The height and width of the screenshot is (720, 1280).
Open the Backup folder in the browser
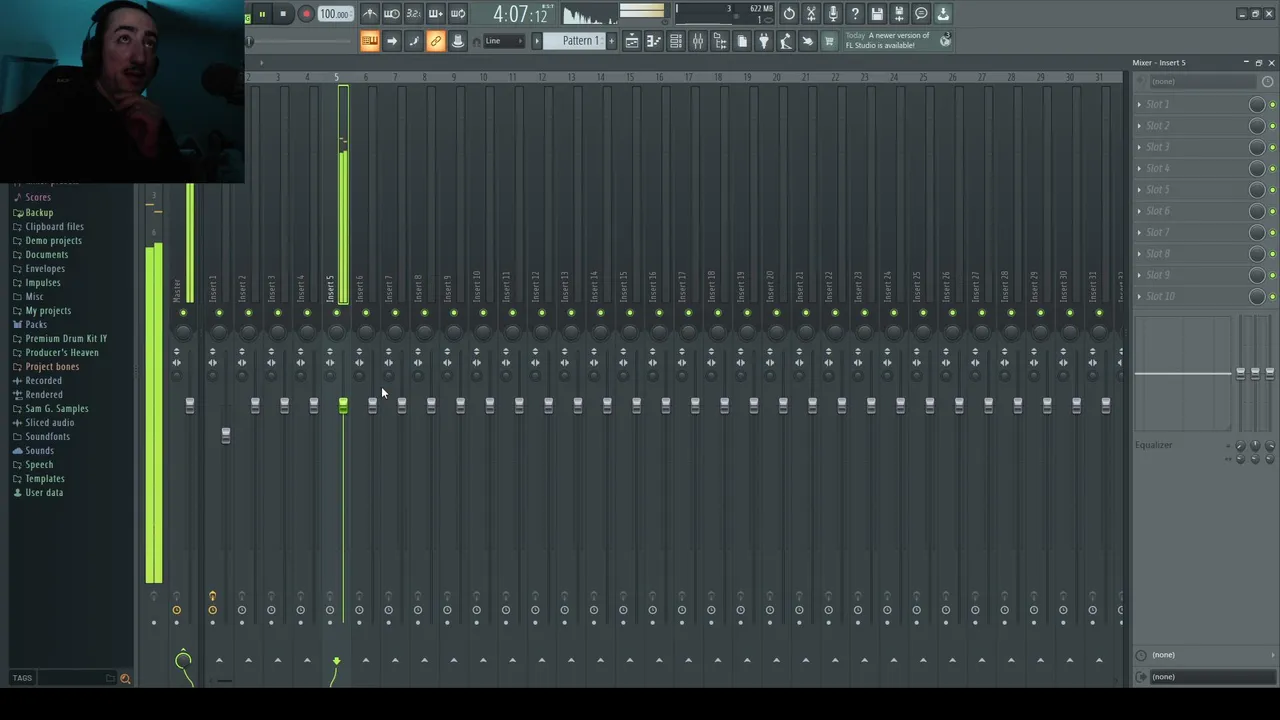(x=39, y=213)
